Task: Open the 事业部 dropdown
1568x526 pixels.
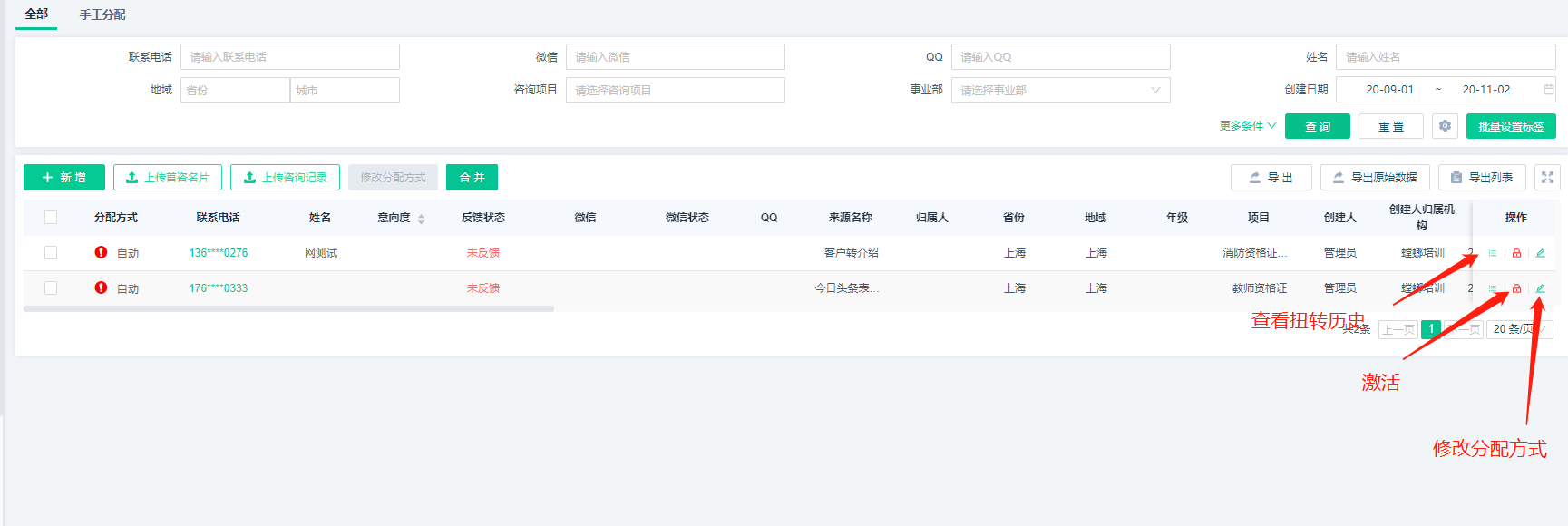Action: (1060, 90)
